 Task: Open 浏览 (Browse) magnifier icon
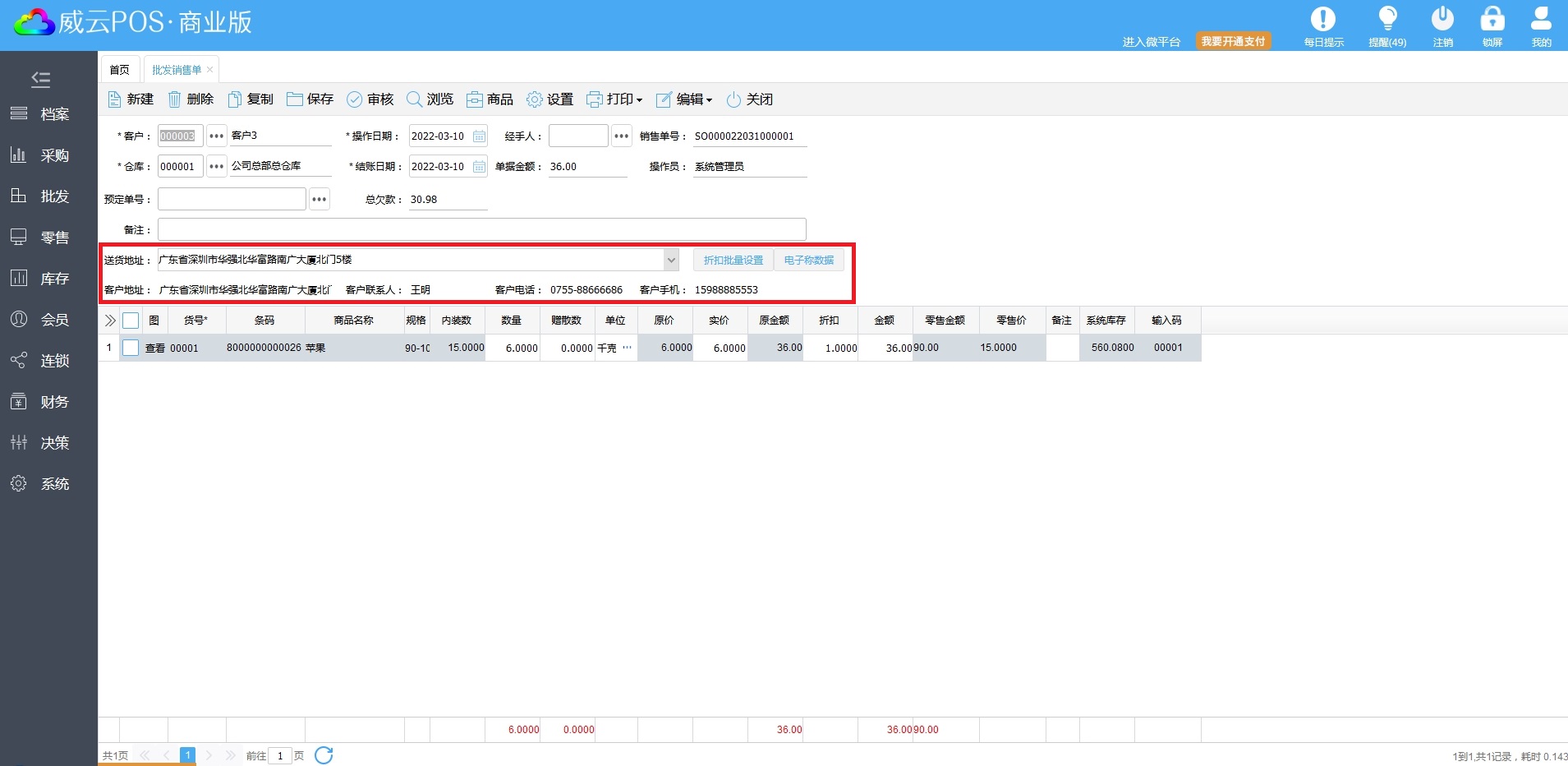pos(415,99)
